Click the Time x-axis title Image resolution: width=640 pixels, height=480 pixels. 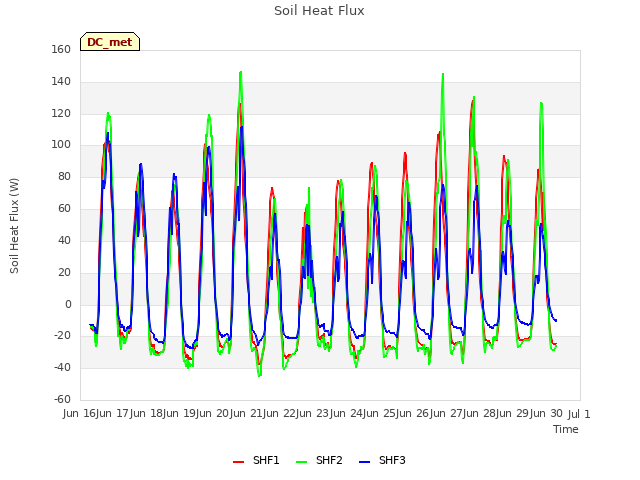[566, 429]
